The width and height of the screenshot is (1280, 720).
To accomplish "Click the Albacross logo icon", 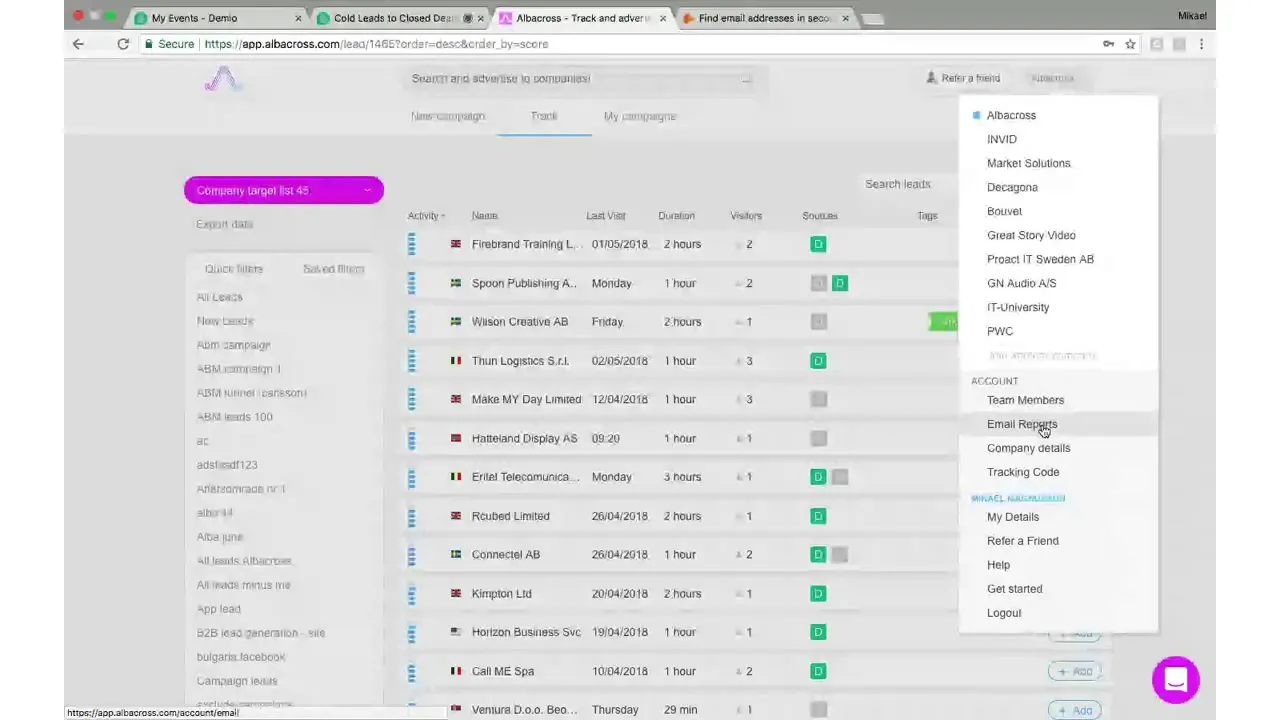I will (x=224, y=79).
